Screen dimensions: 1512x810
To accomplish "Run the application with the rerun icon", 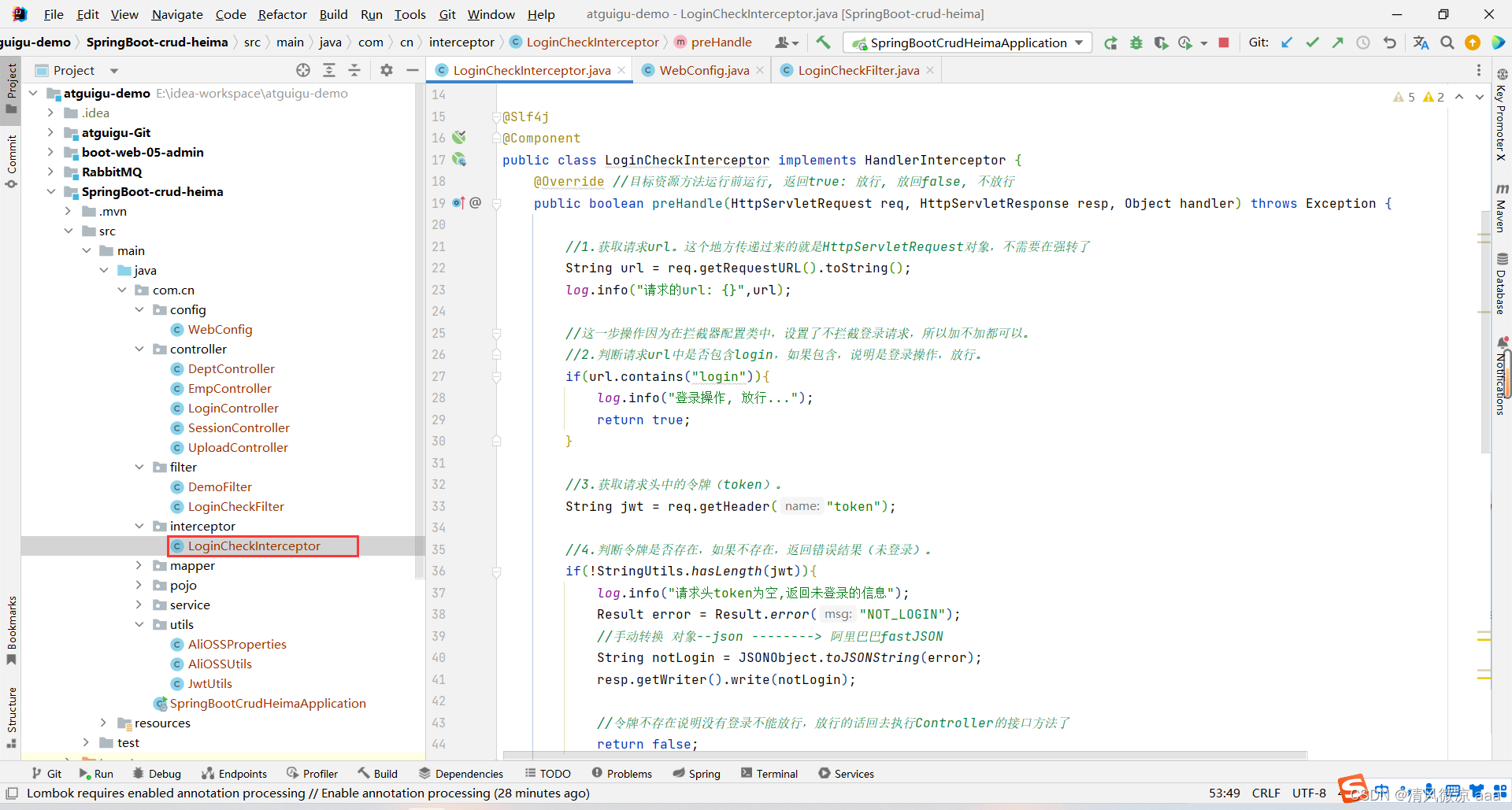I will (1110, 43).
